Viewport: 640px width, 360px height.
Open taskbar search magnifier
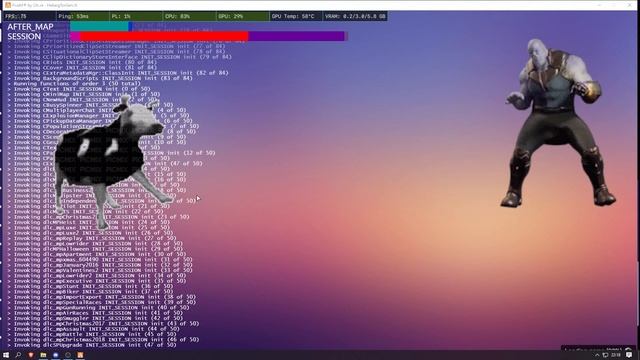[18, 355]
